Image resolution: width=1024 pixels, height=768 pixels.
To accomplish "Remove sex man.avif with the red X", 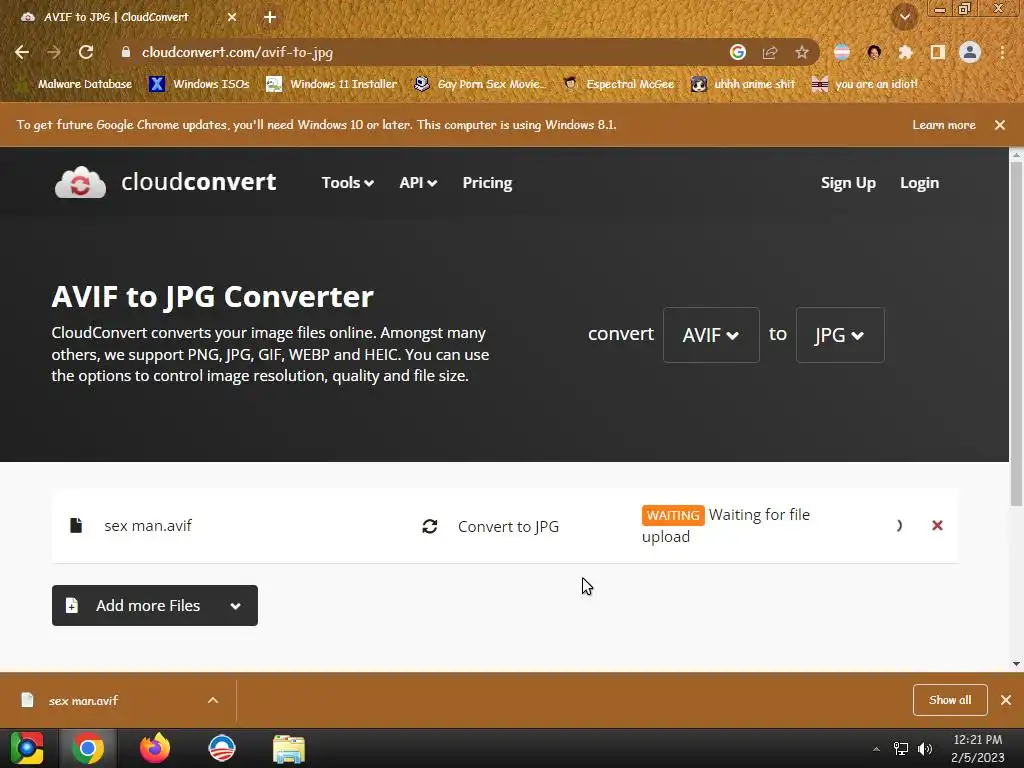I will (937, 525).
